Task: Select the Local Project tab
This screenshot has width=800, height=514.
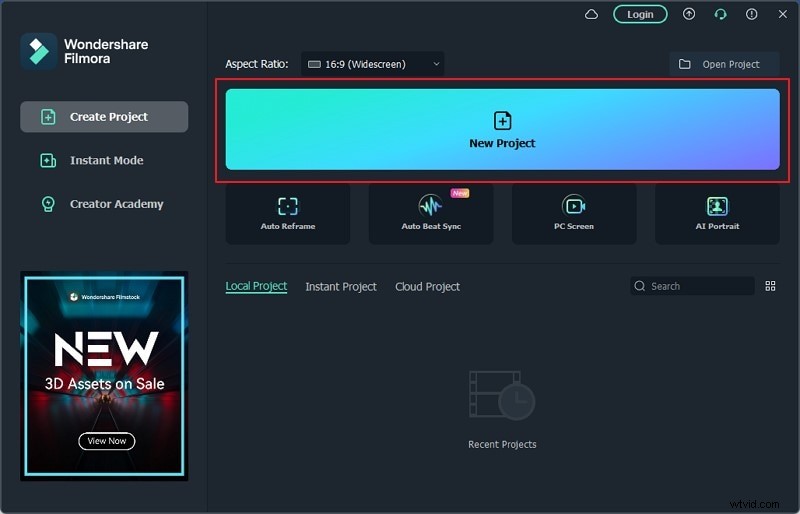Action: (x=256, y=287)
